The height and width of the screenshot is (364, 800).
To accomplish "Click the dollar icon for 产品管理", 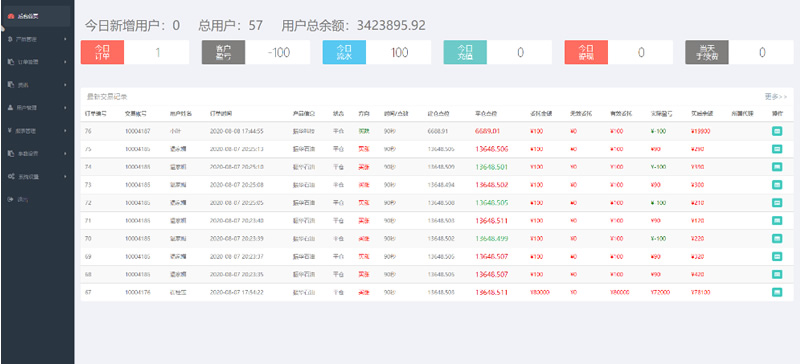I will coord(11,39).
